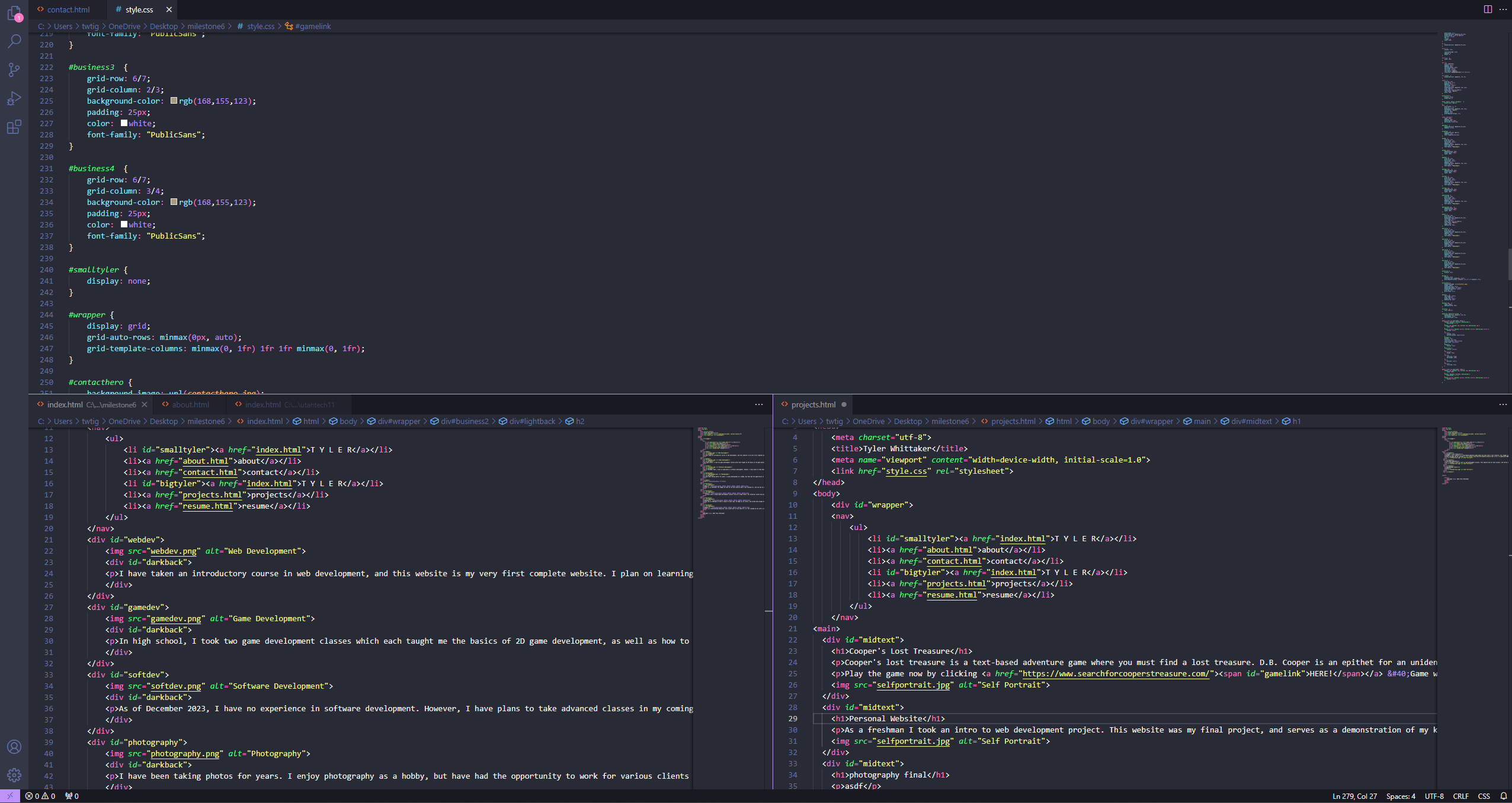The image size is (1512, 803).
Task: Click unsaved dot on projects.html tab
Action: tap(844, 404)
